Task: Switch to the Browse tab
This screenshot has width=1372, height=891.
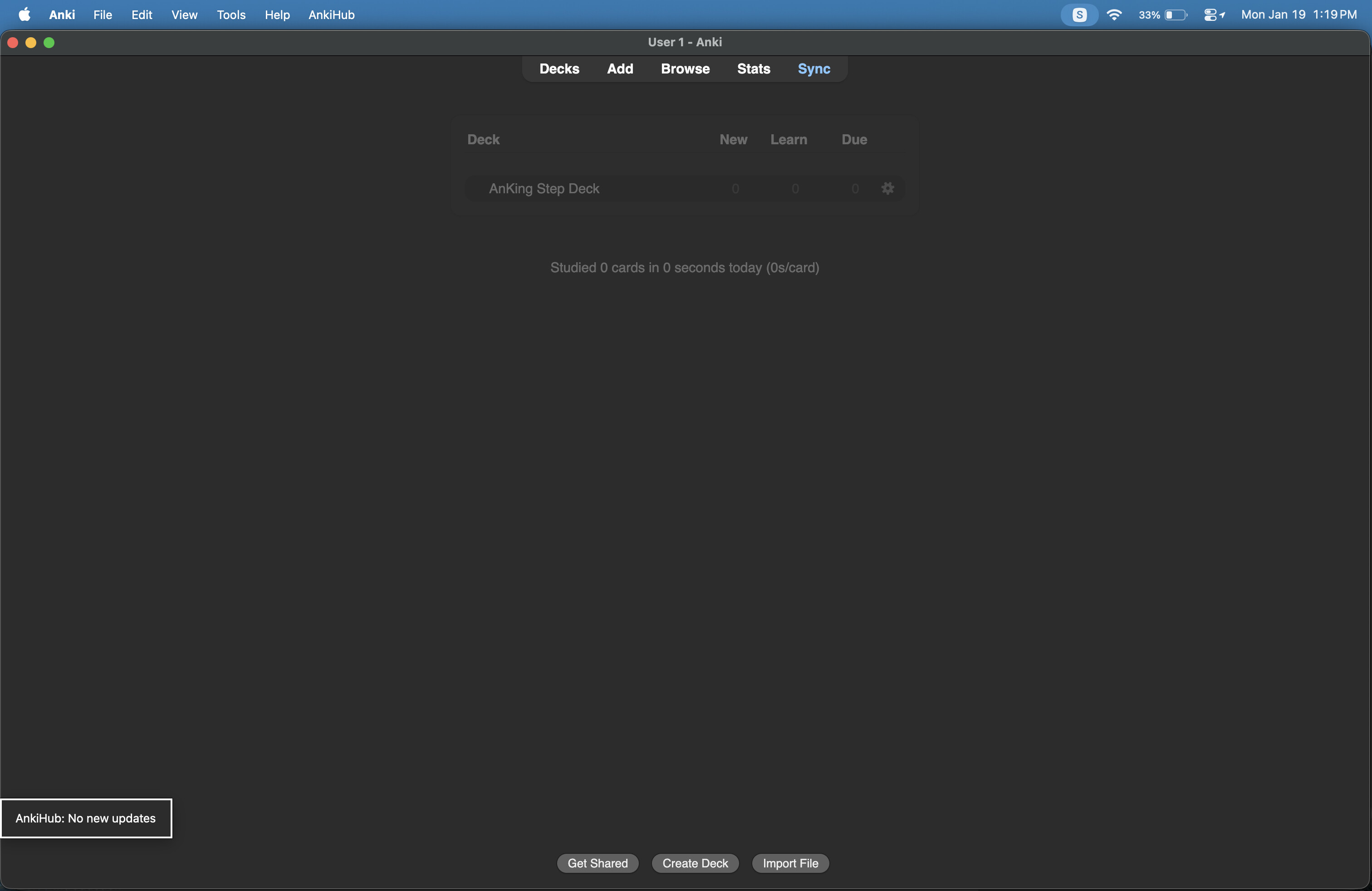Action: tap(685, 69)
